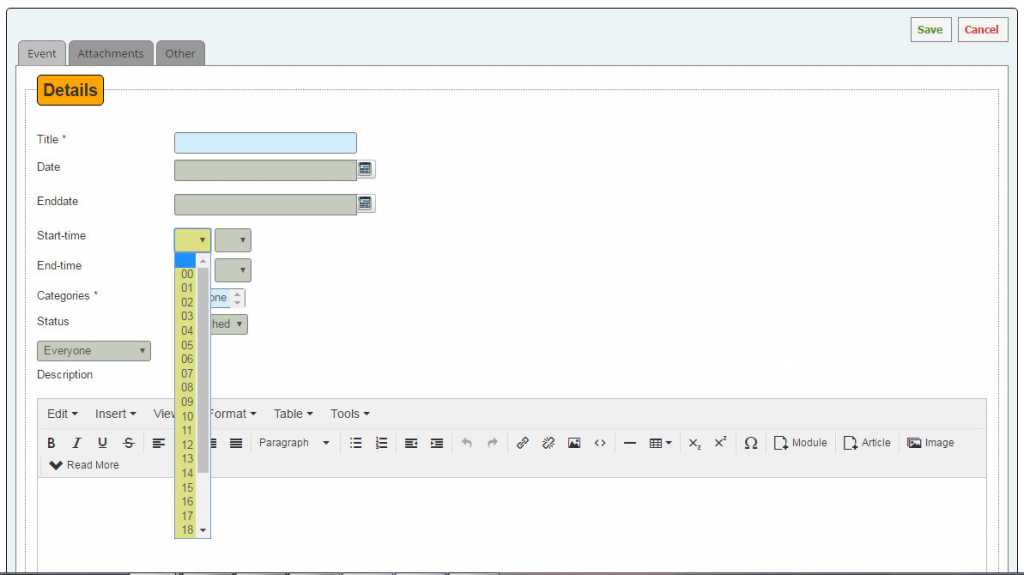
Task: Open the special character Omega icon
Action: (x=750, y=443)
